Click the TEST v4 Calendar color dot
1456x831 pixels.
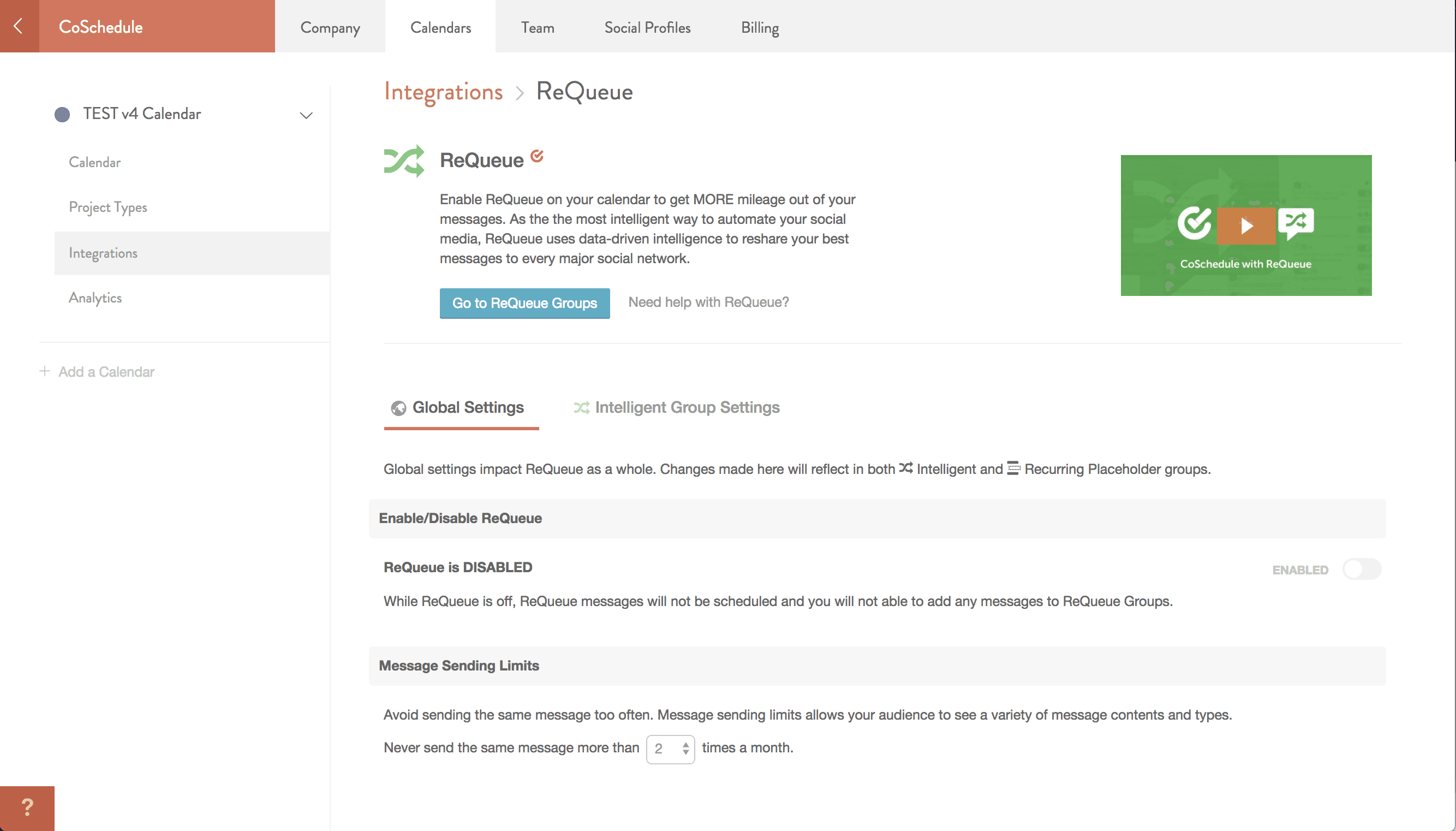click(x=62, y=114)
